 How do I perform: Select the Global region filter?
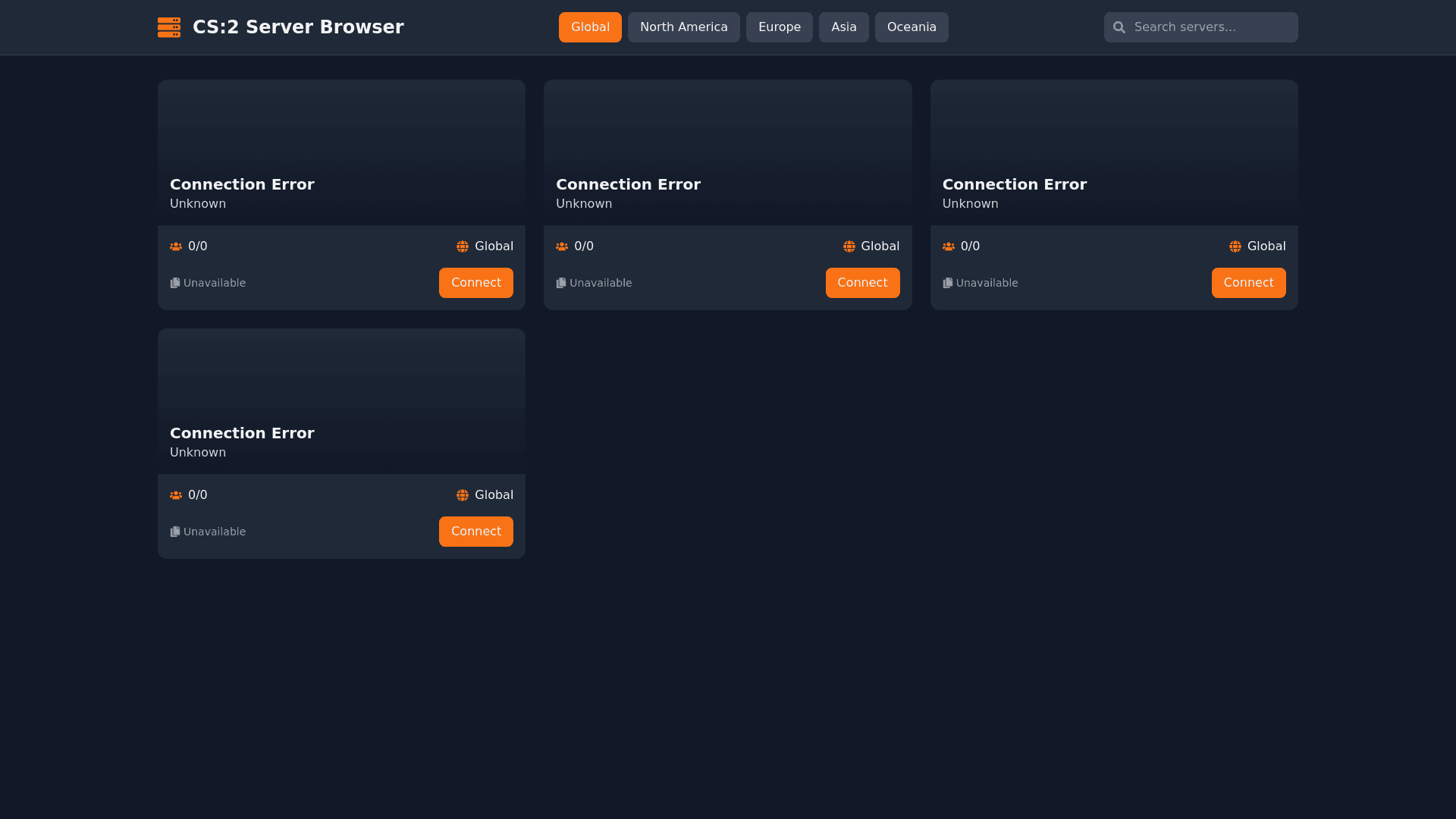[590, 27]
